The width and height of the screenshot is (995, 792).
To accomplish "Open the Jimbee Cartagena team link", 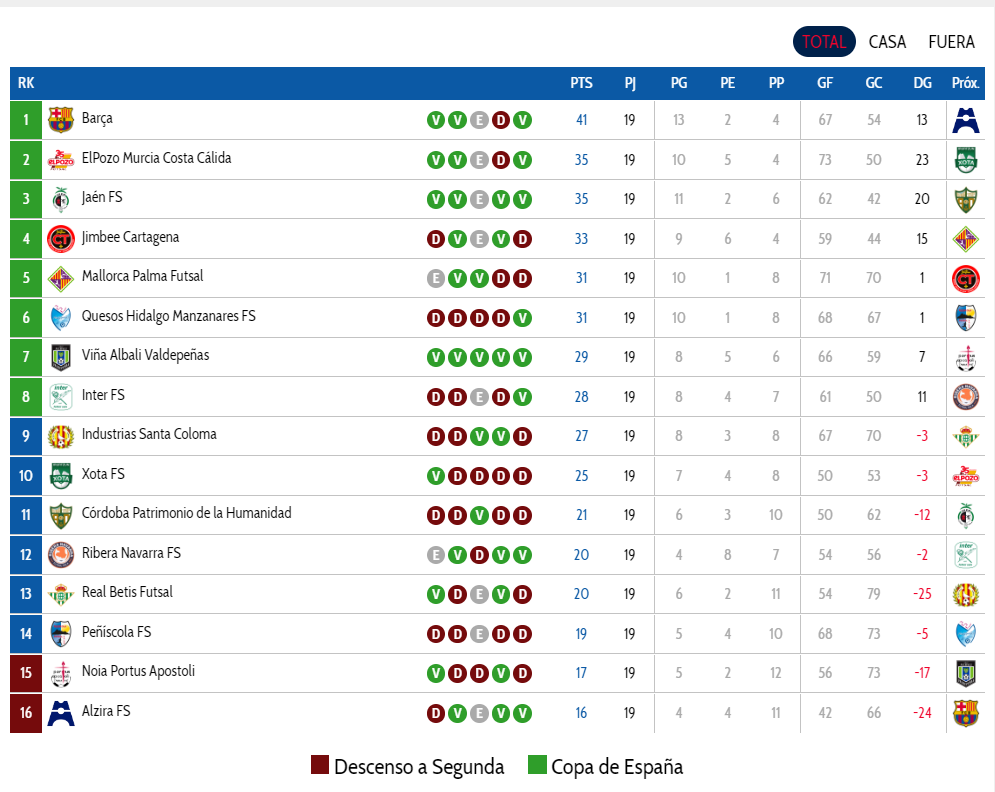I will pos(130,237).
